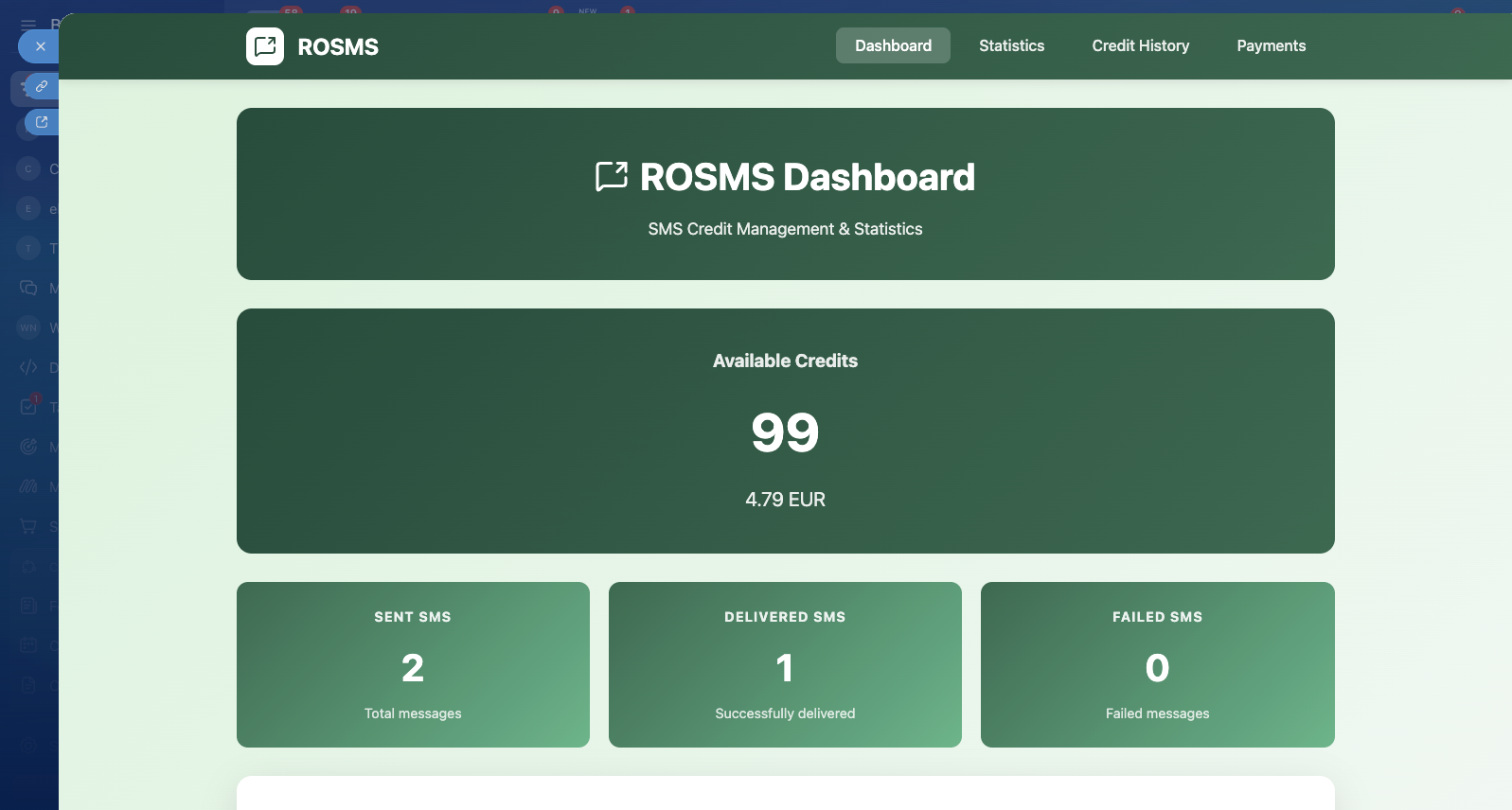Image resolution: width=1512 pixels, height=810 pixels.
Task: Click the Available Credits value 99
Action: pos(785,433)
